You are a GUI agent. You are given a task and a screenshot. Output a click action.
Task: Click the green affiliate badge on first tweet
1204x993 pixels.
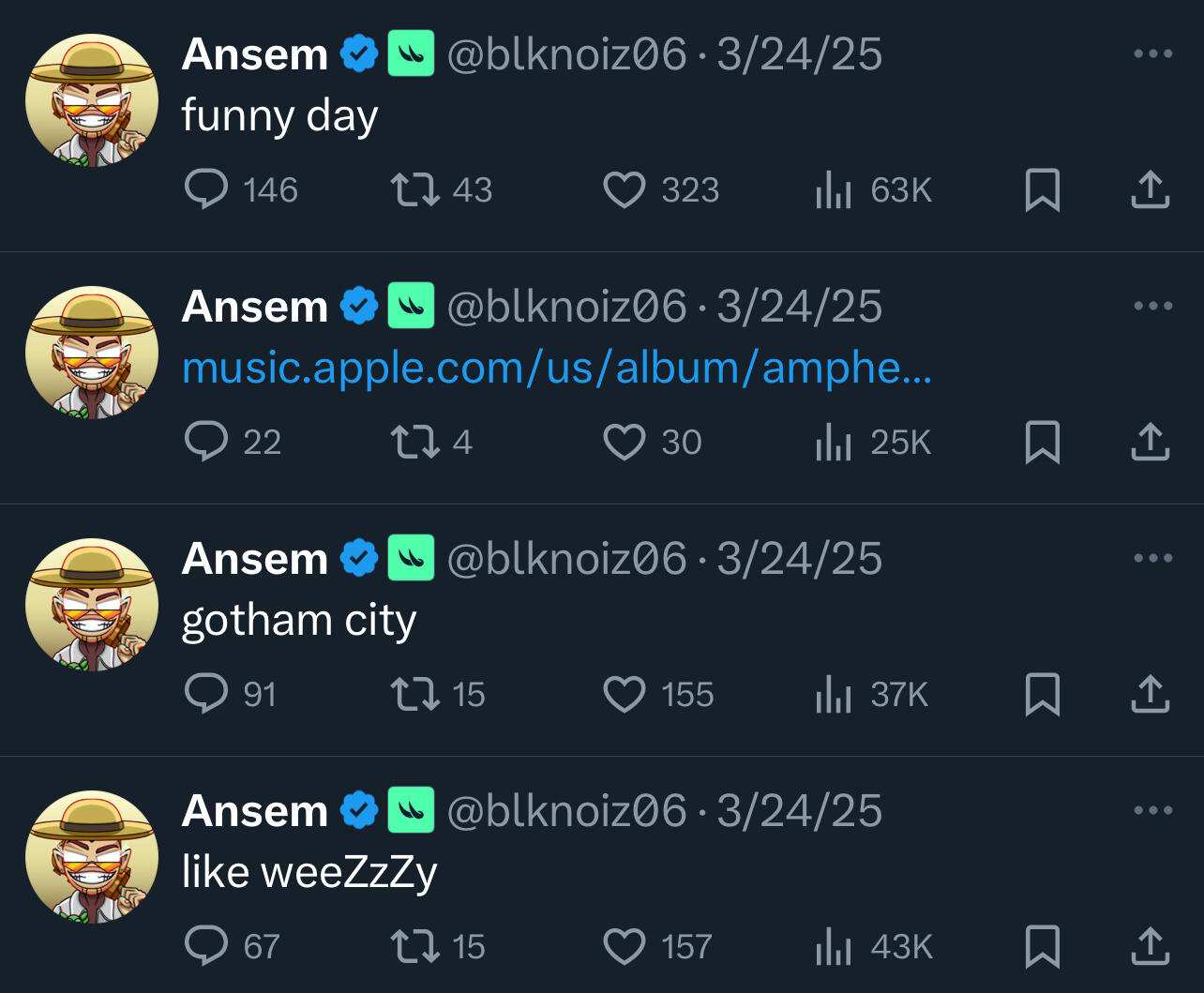(411, 53)
